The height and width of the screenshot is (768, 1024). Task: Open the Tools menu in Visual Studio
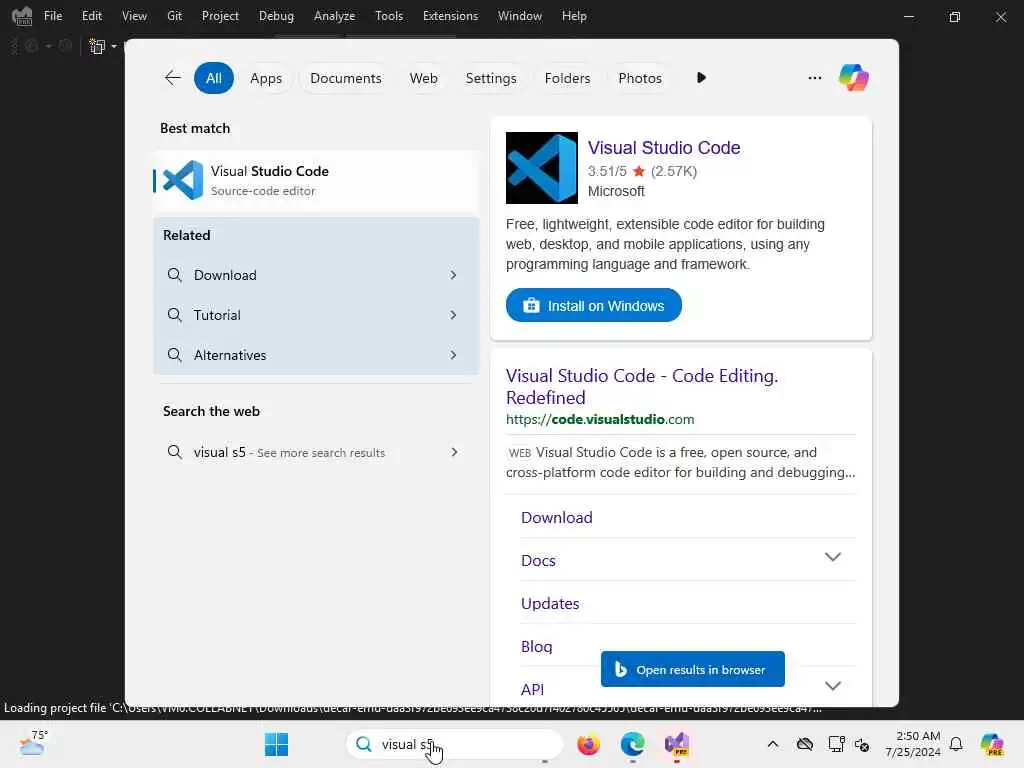(x=389, y=16)
